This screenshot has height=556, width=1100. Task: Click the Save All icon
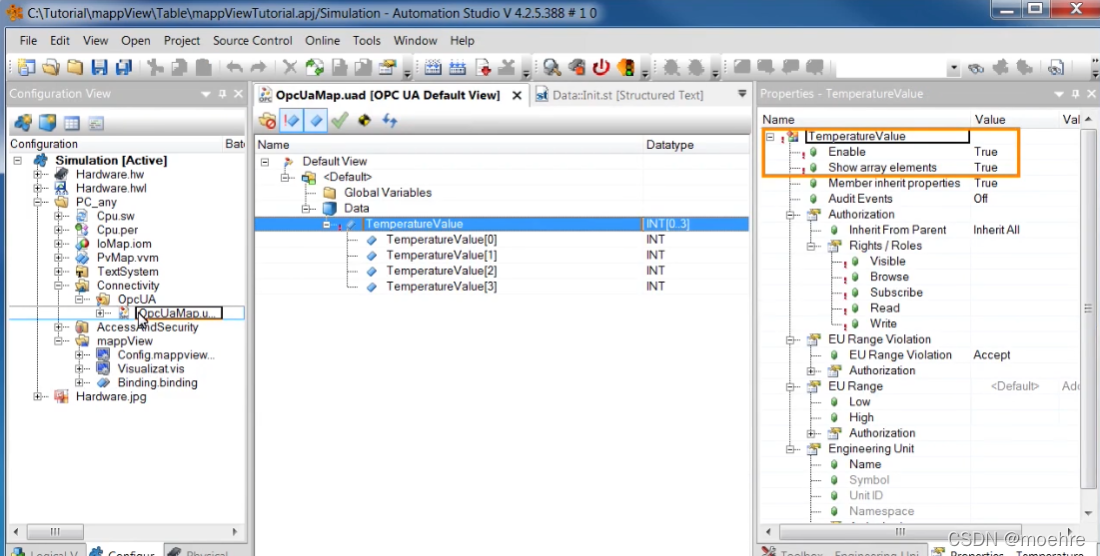coord(124,67)
